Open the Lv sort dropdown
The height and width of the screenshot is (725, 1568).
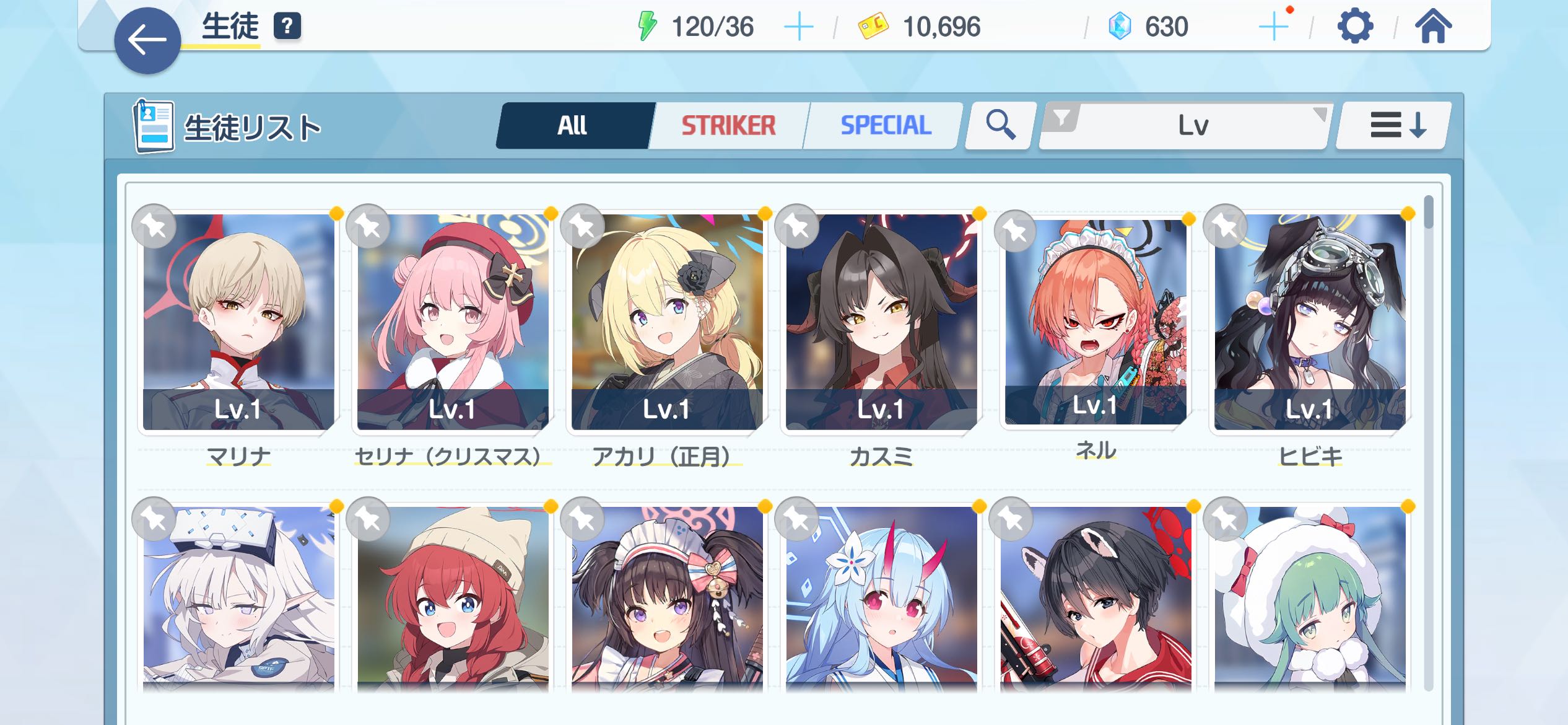[1184, 125]
